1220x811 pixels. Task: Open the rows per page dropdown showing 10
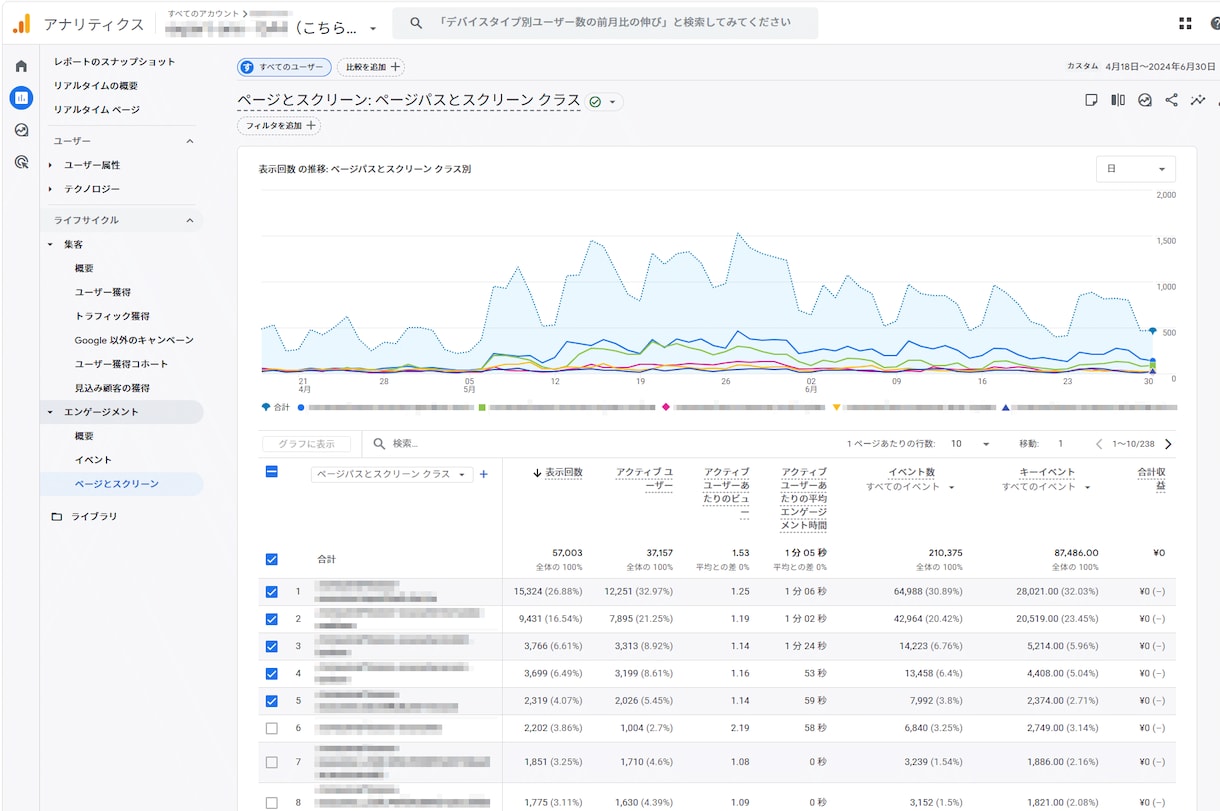[x=969, y=444]
